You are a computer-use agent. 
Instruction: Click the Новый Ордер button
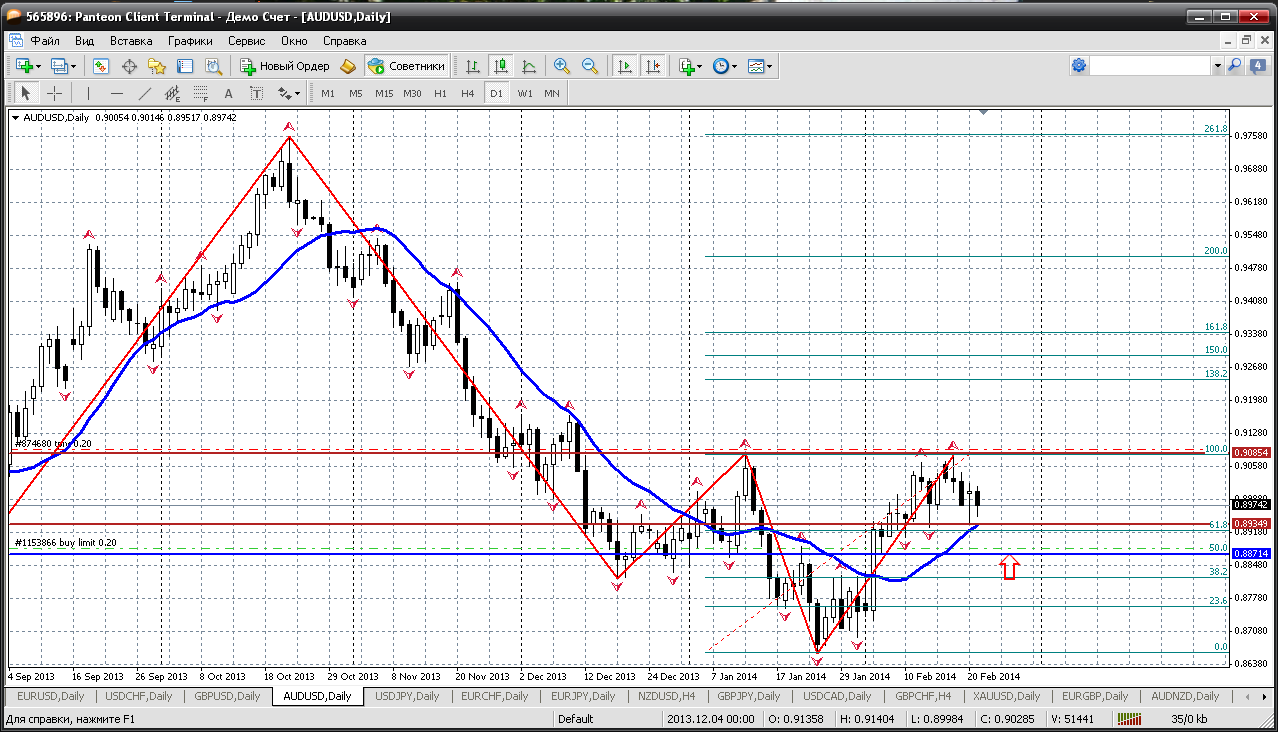coord(285,66)
